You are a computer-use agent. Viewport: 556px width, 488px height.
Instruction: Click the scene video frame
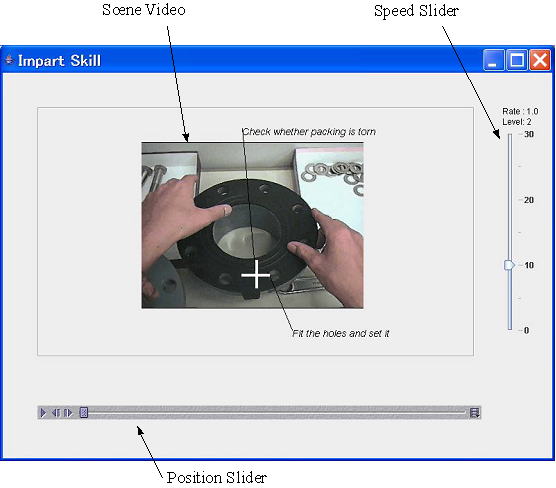tap(252, 225)
